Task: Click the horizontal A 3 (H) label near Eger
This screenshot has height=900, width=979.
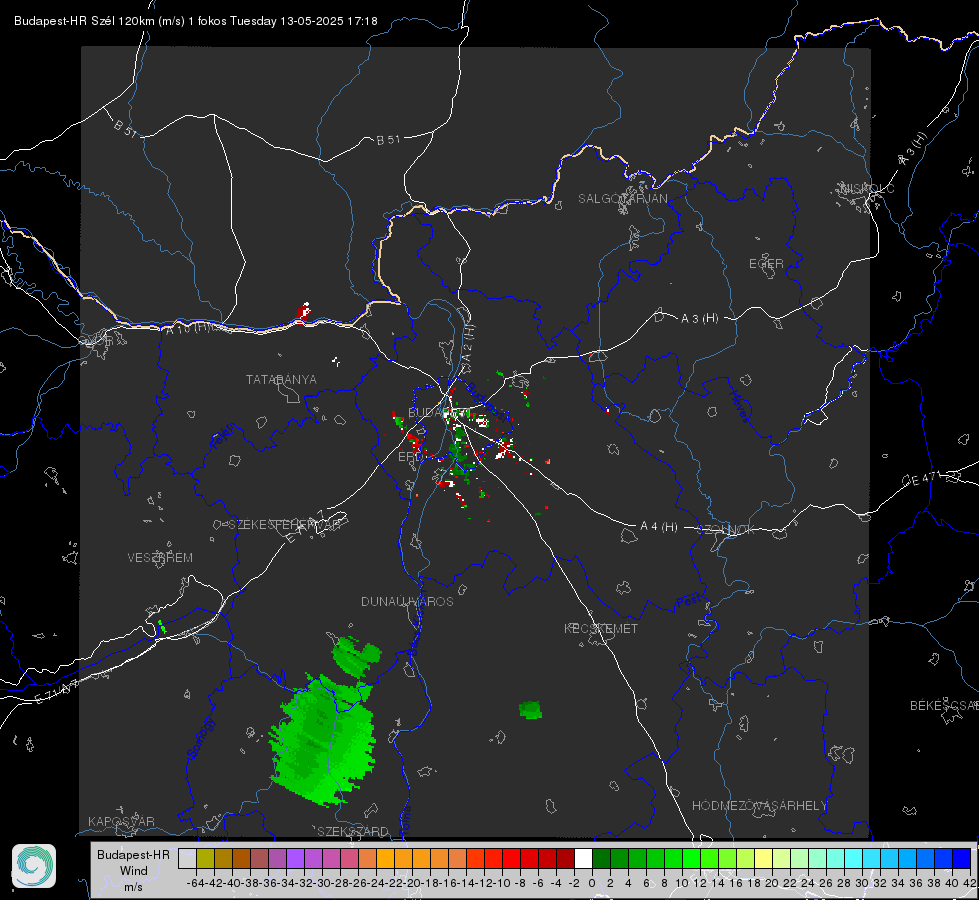Action: pyautogui.click(x=699, y=318)
